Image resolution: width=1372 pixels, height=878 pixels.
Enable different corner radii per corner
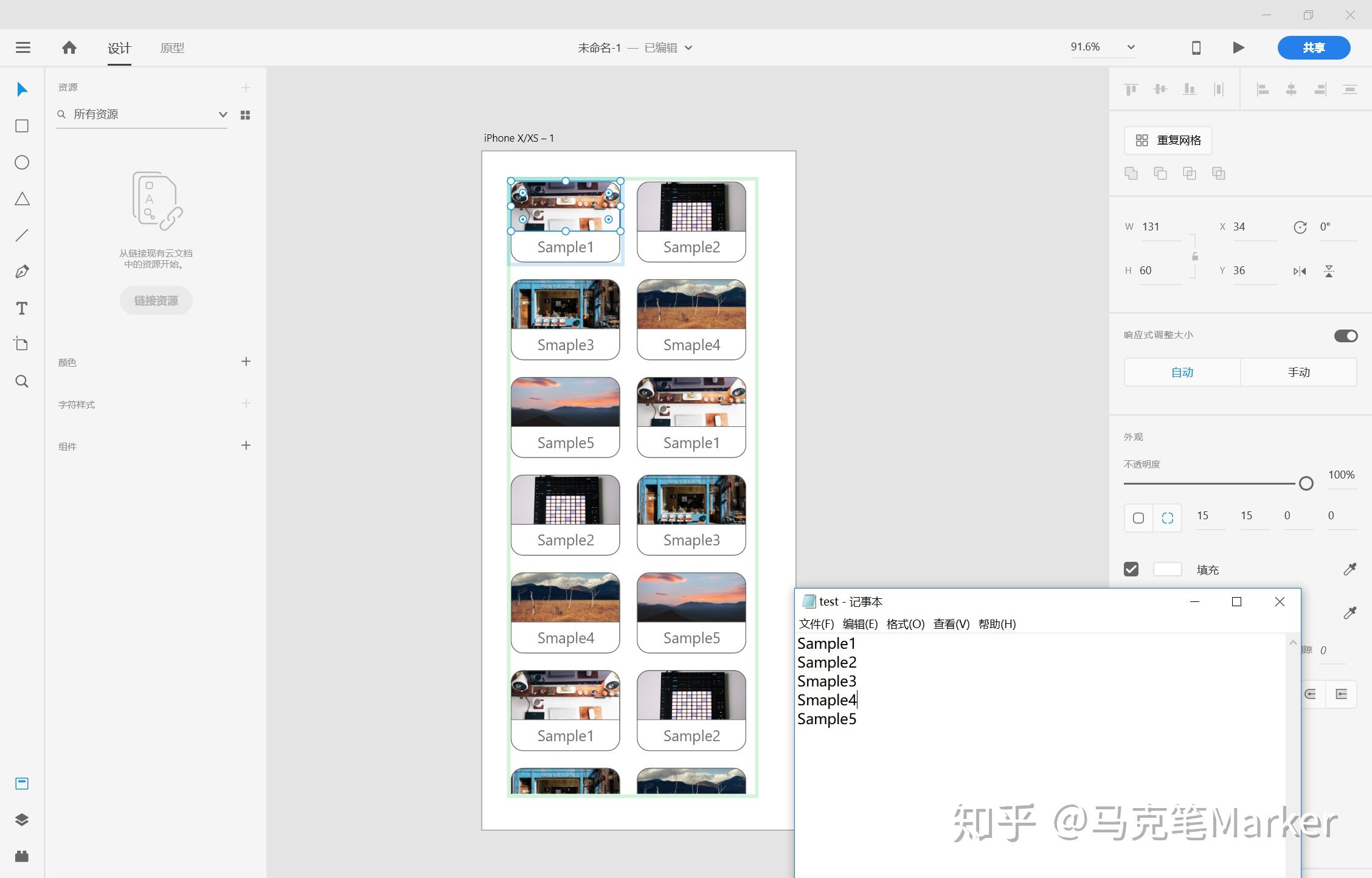pos(1167,517)
